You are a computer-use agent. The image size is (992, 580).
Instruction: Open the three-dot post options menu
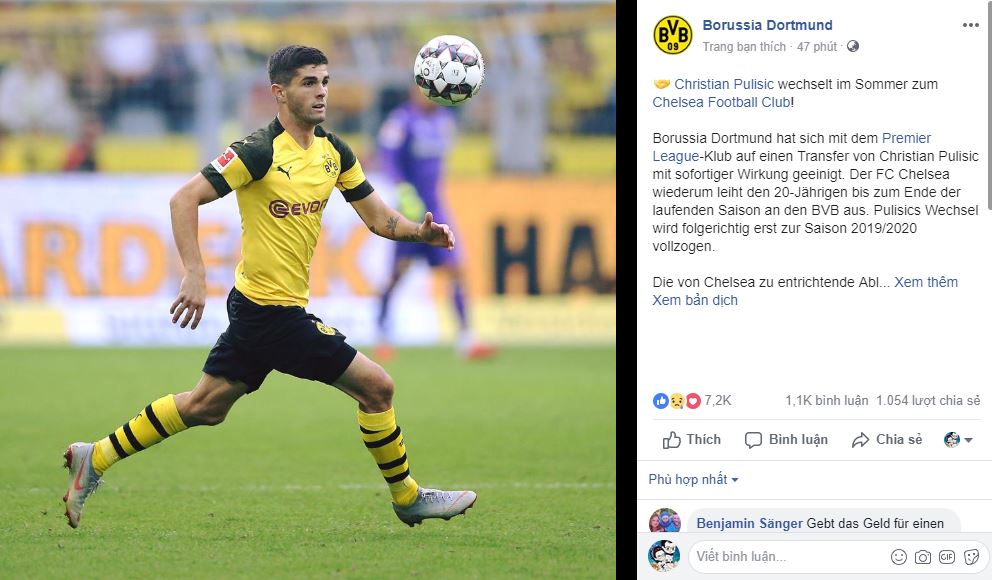970,25
